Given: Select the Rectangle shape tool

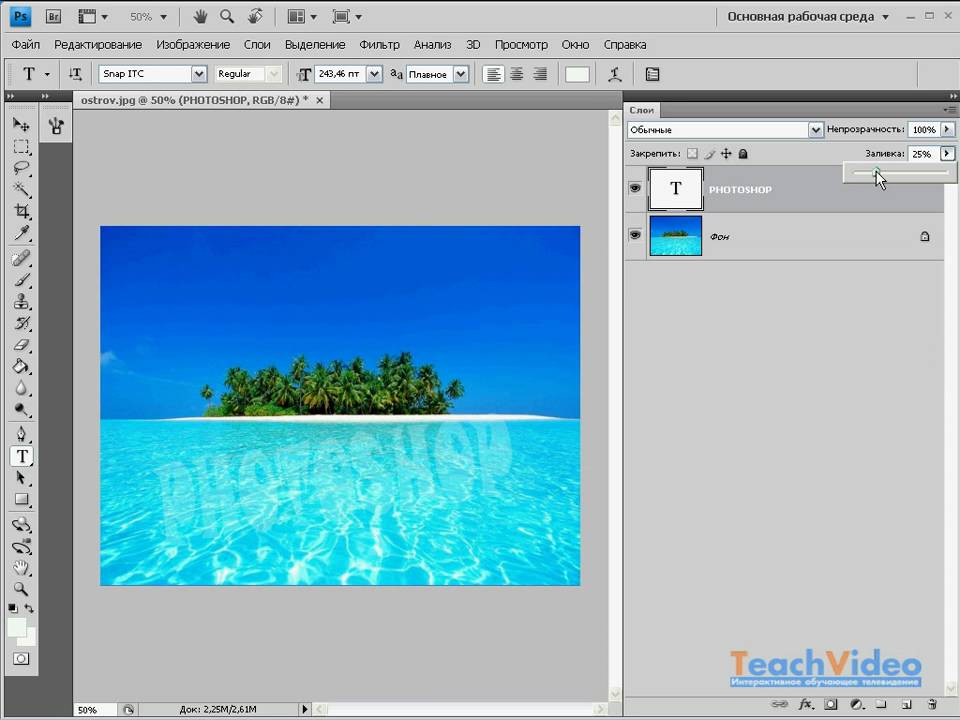Looking at the screenshot, I should [x=21, y=500].
